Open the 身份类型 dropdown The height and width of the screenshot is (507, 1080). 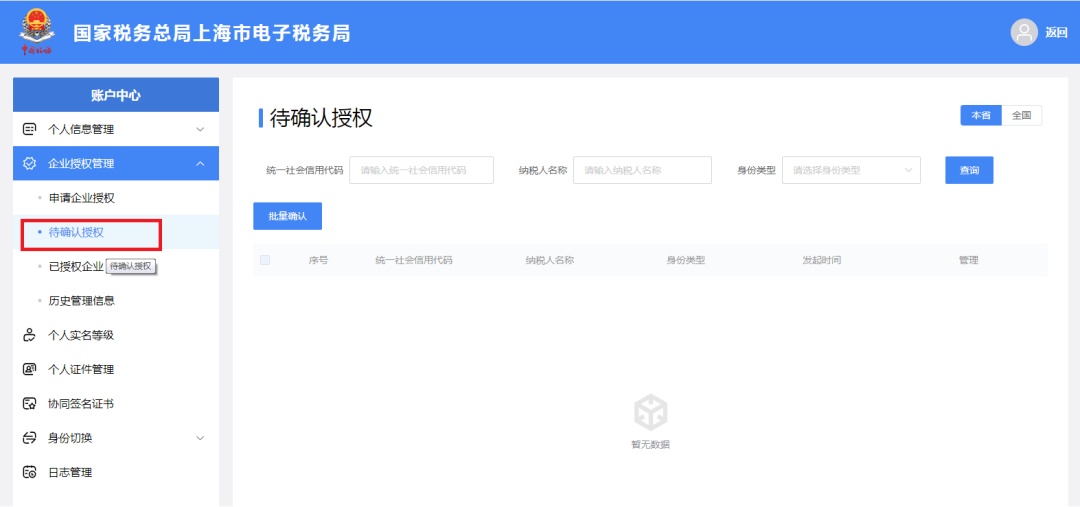pos(851,170)
